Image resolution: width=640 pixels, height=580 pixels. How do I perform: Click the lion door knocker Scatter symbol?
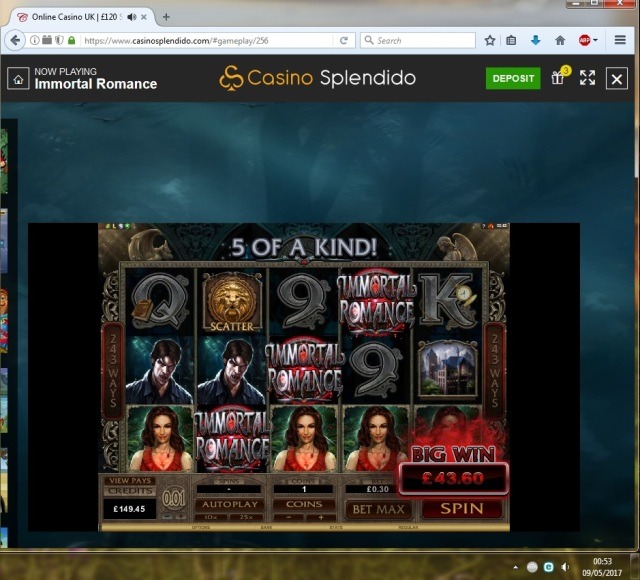coord(231,301)
